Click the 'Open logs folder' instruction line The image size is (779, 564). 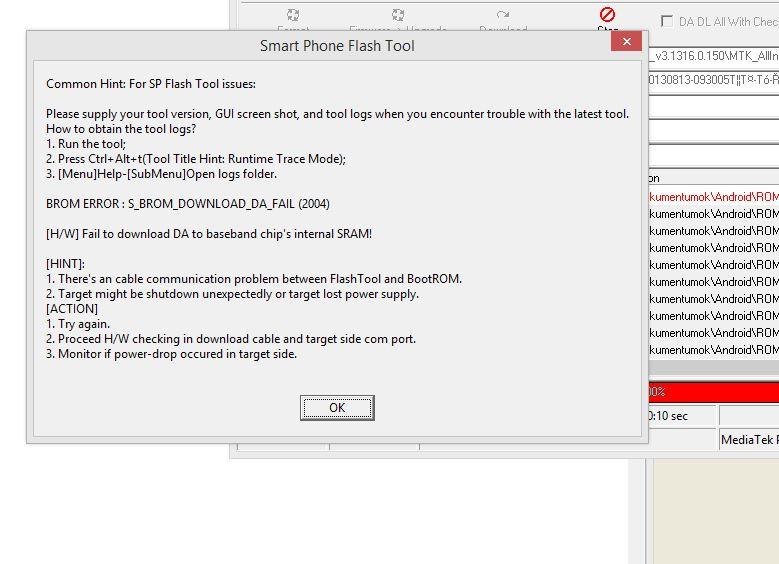pos(161,174)
